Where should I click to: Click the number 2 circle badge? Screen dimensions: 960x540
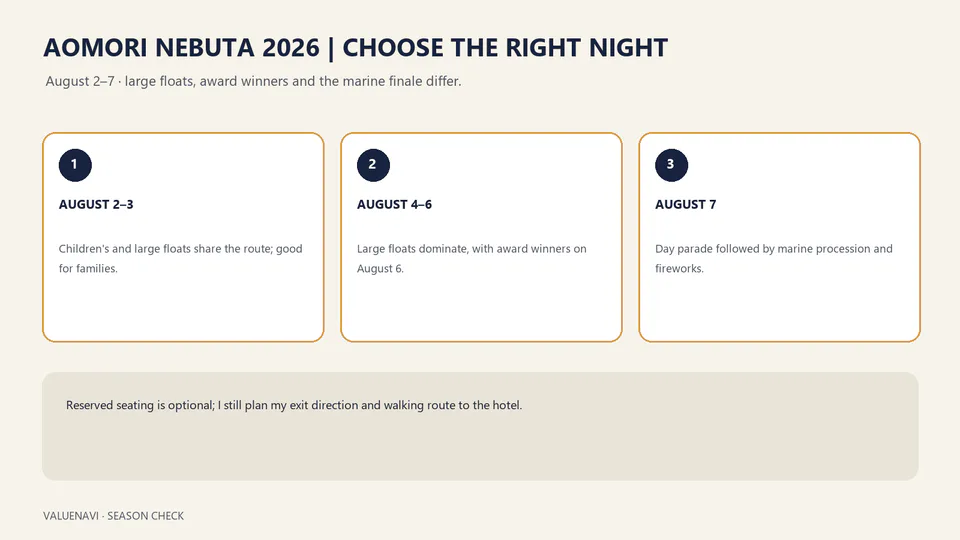tap(373, 165)
